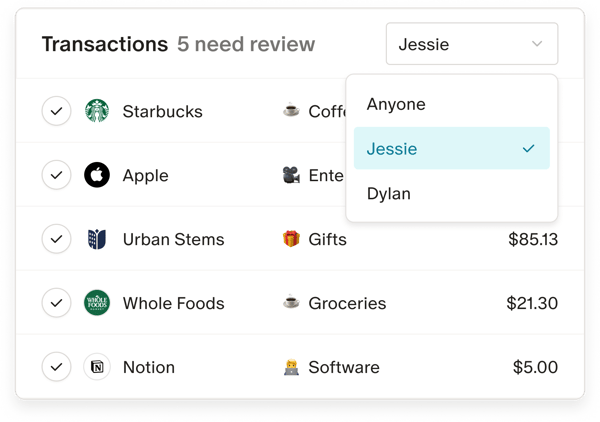
Task: Click the chevron arrow in filter box
Action: (x=537, y=44)
